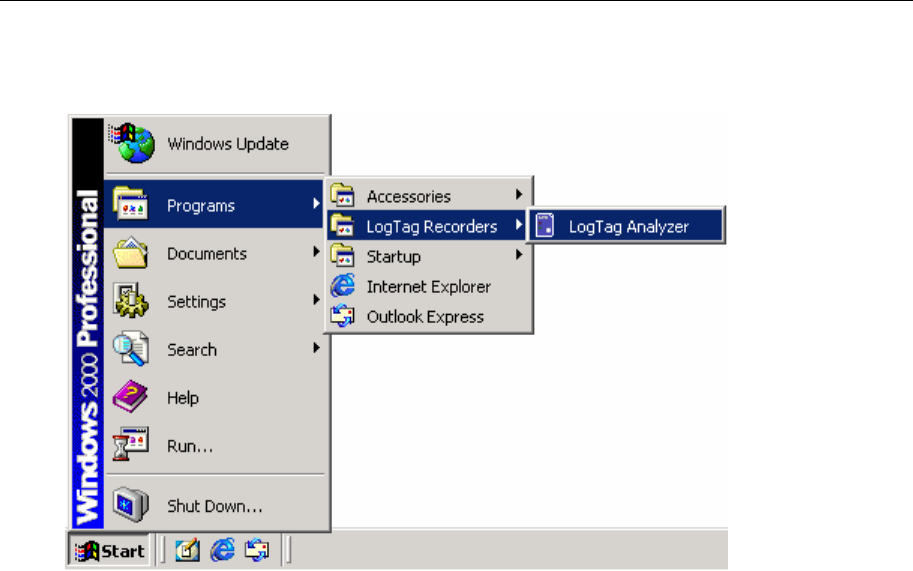Click the Settings gear icon

pyautogui.click(x=131, y=301)
